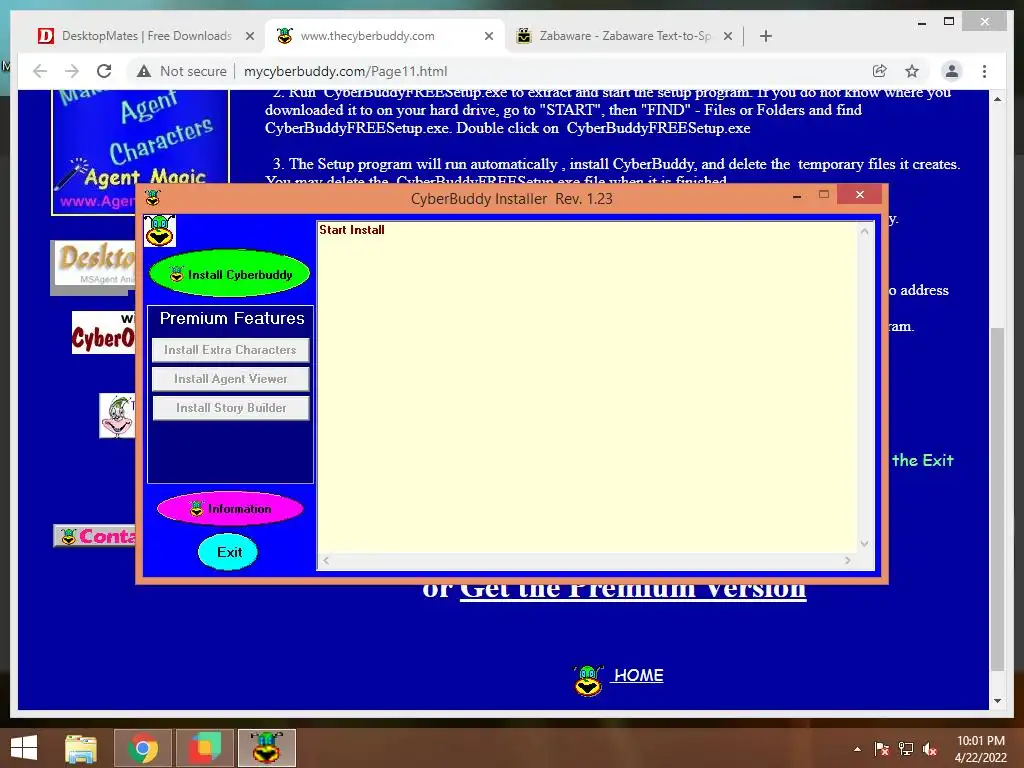Click the green Install Cyberbuddy button

point(229,274)
